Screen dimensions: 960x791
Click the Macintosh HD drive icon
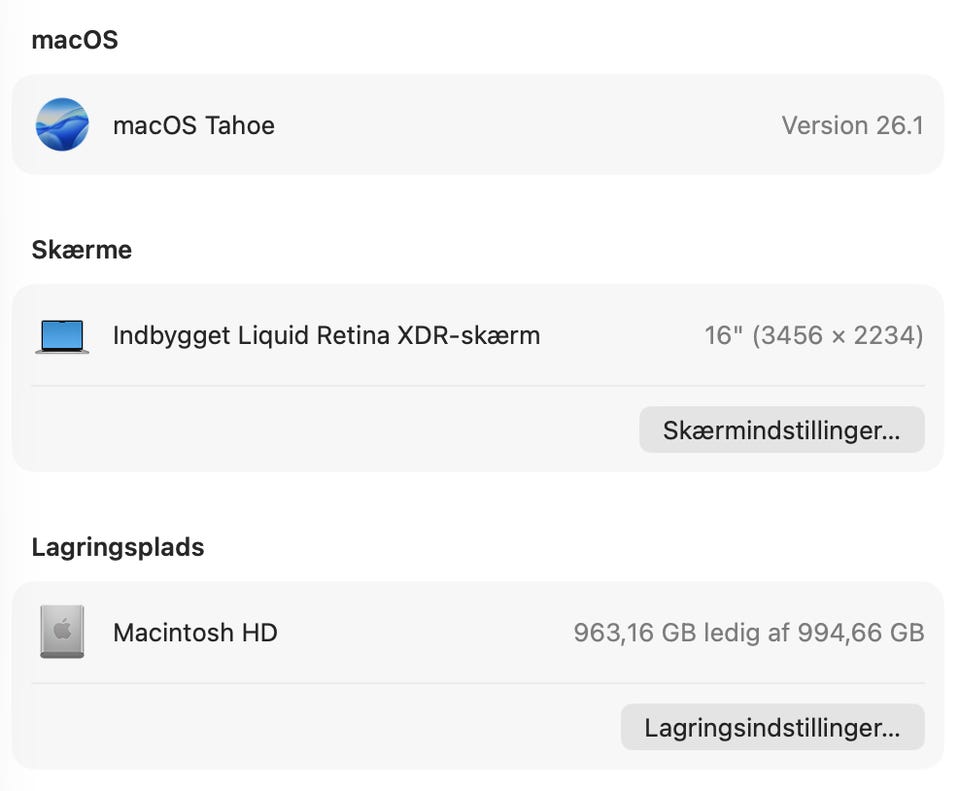pyautogui.click(x=62, y=632)
